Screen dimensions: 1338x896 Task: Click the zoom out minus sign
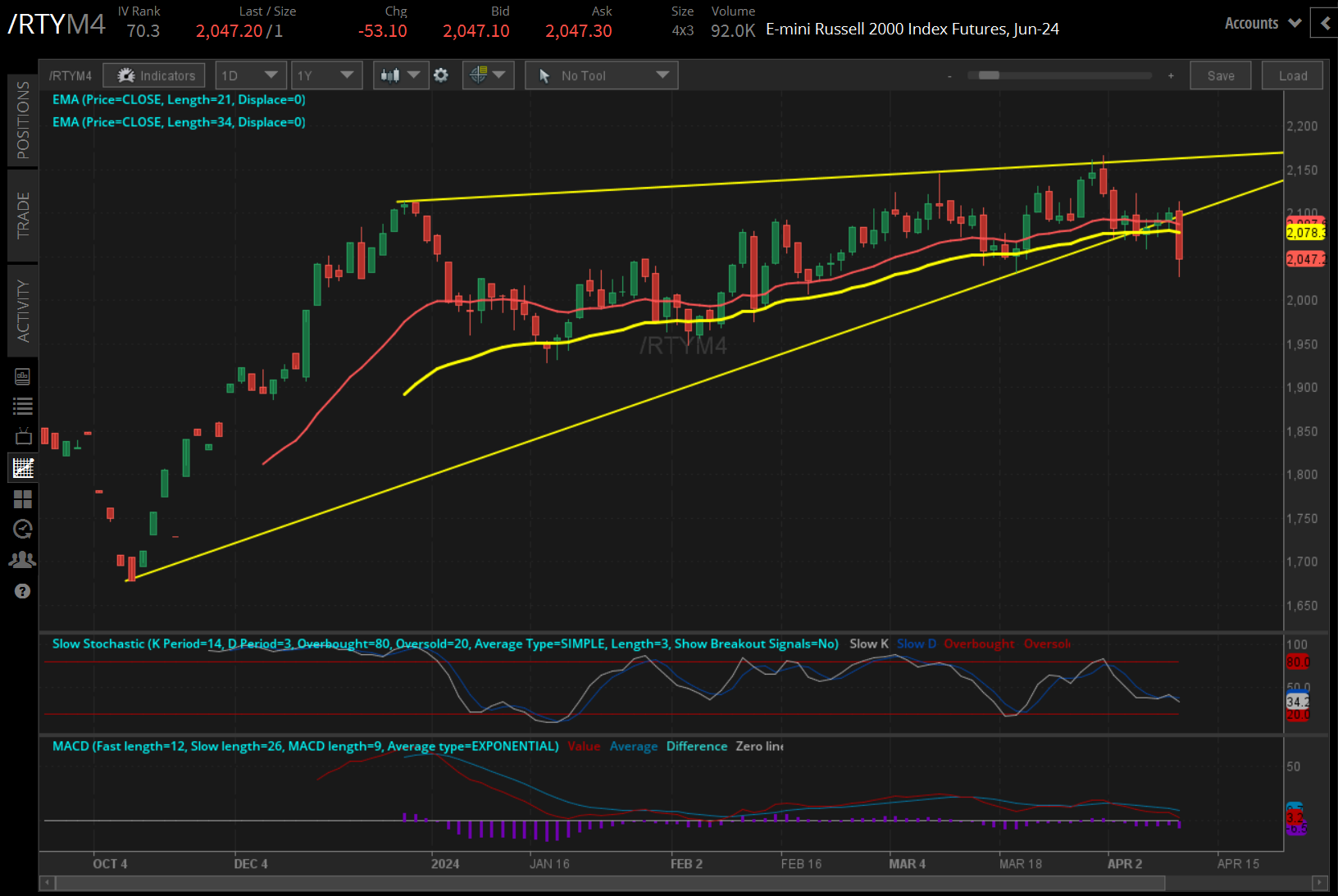tap(949, 76)
